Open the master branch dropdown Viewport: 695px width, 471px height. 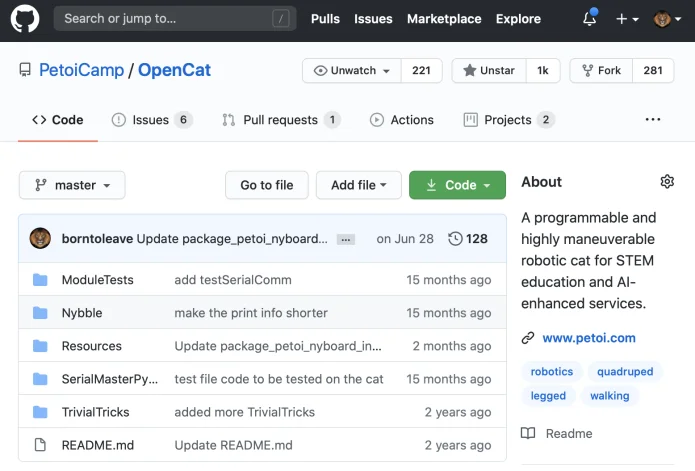(72, 185)
